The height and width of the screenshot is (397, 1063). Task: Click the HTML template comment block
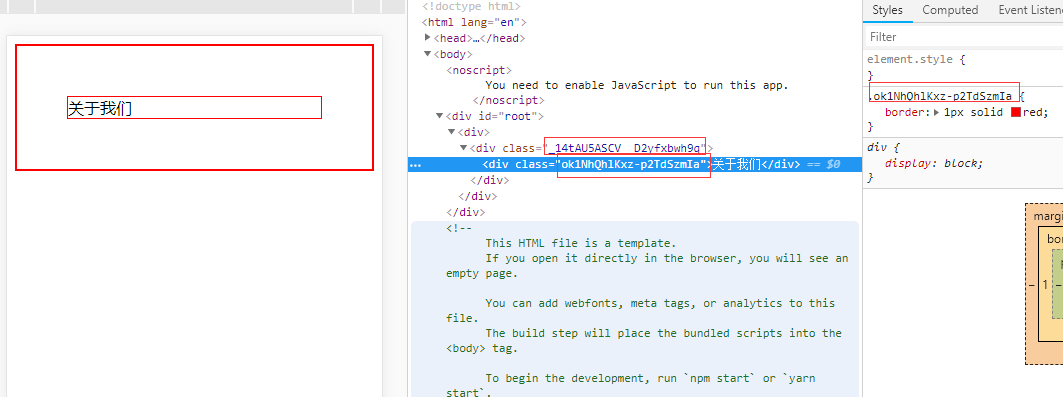[635, 309]
